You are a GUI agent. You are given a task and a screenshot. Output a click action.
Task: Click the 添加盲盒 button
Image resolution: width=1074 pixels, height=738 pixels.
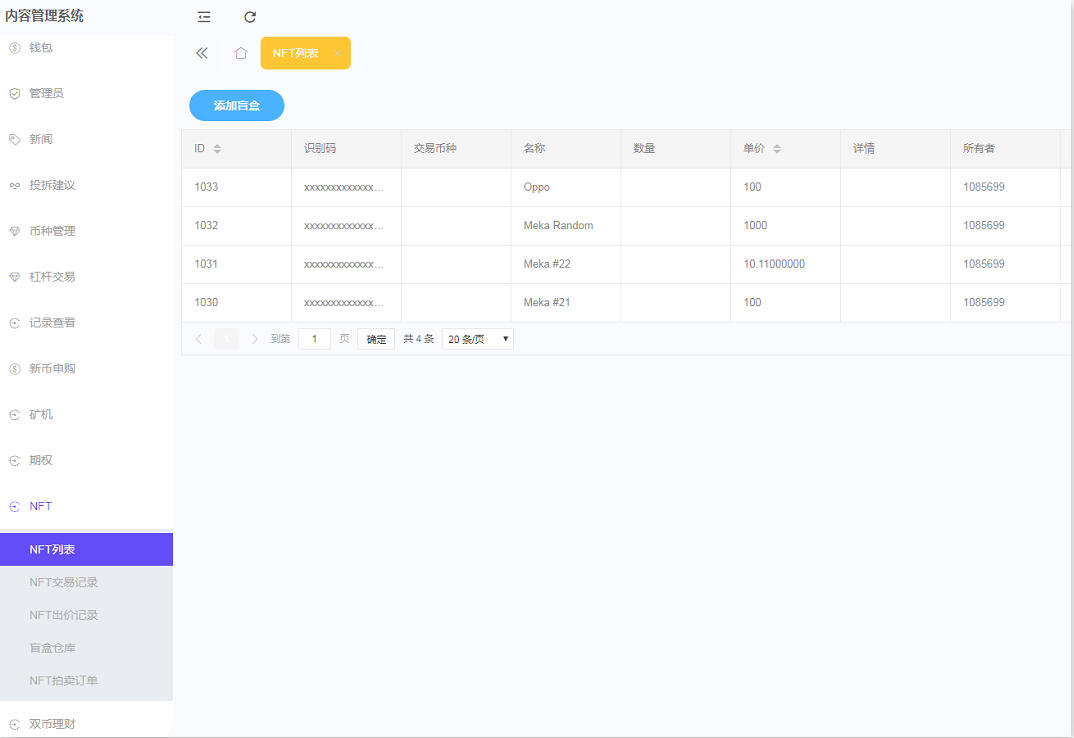[x=236, y=105]
